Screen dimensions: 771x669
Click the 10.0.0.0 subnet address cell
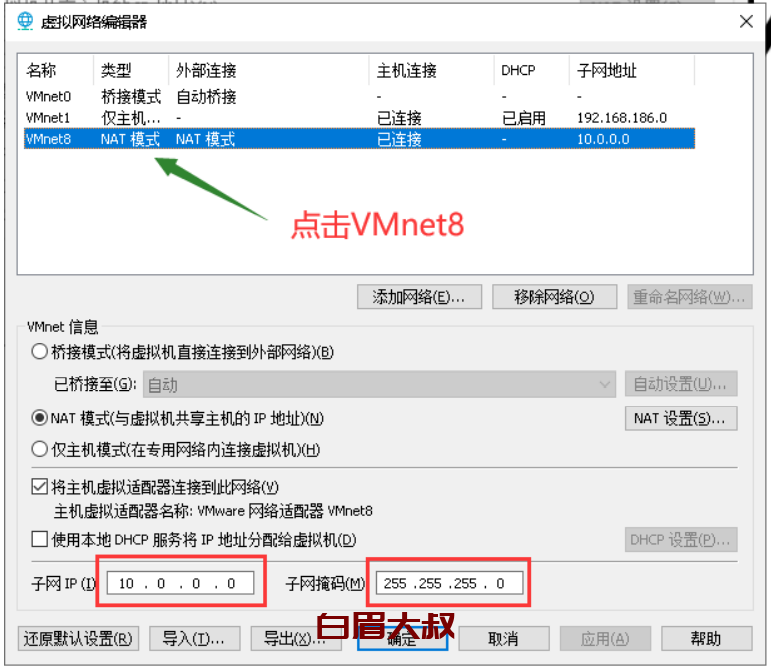(603, 139)
